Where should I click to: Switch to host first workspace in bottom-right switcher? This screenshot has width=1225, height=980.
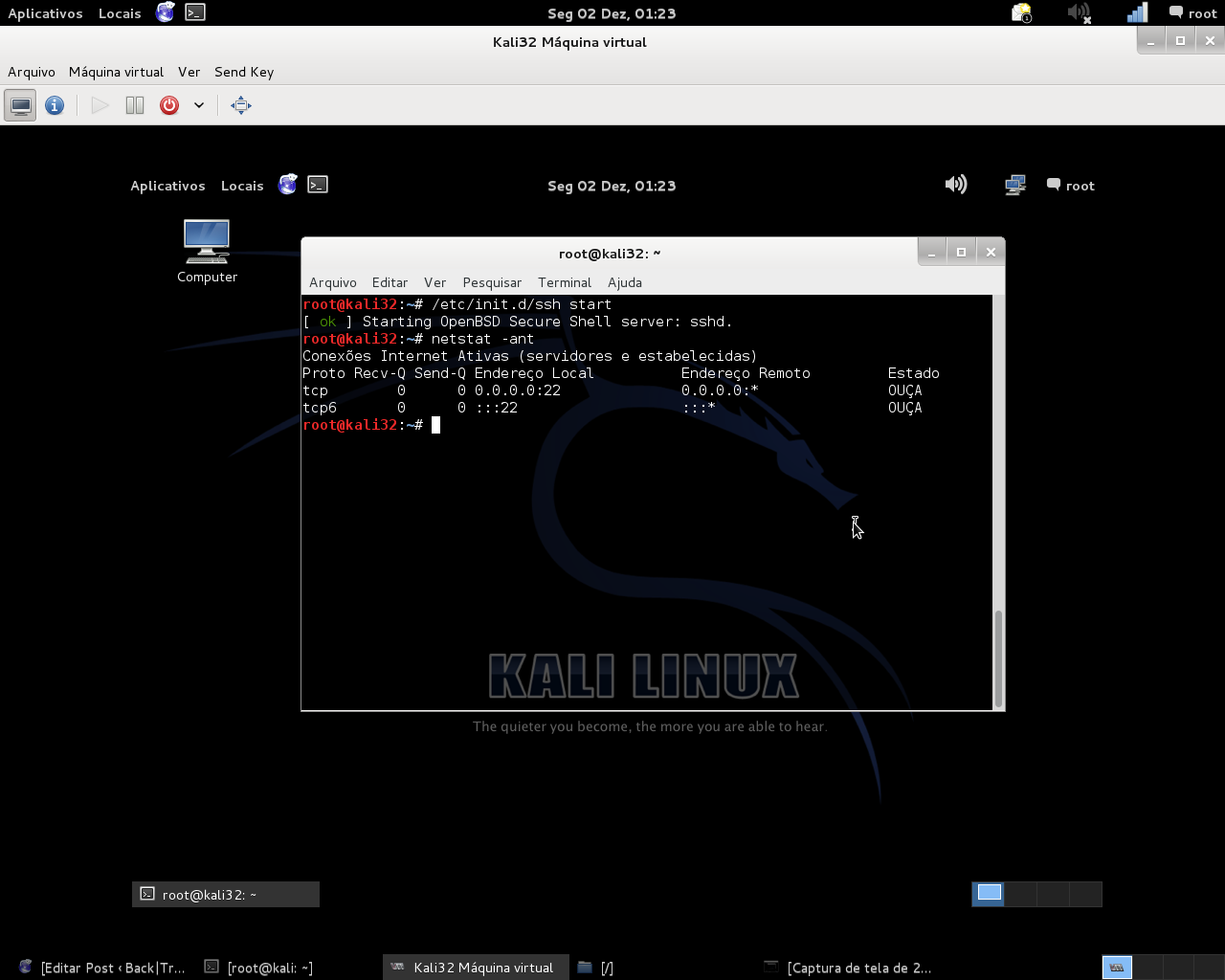[1117, 968]
